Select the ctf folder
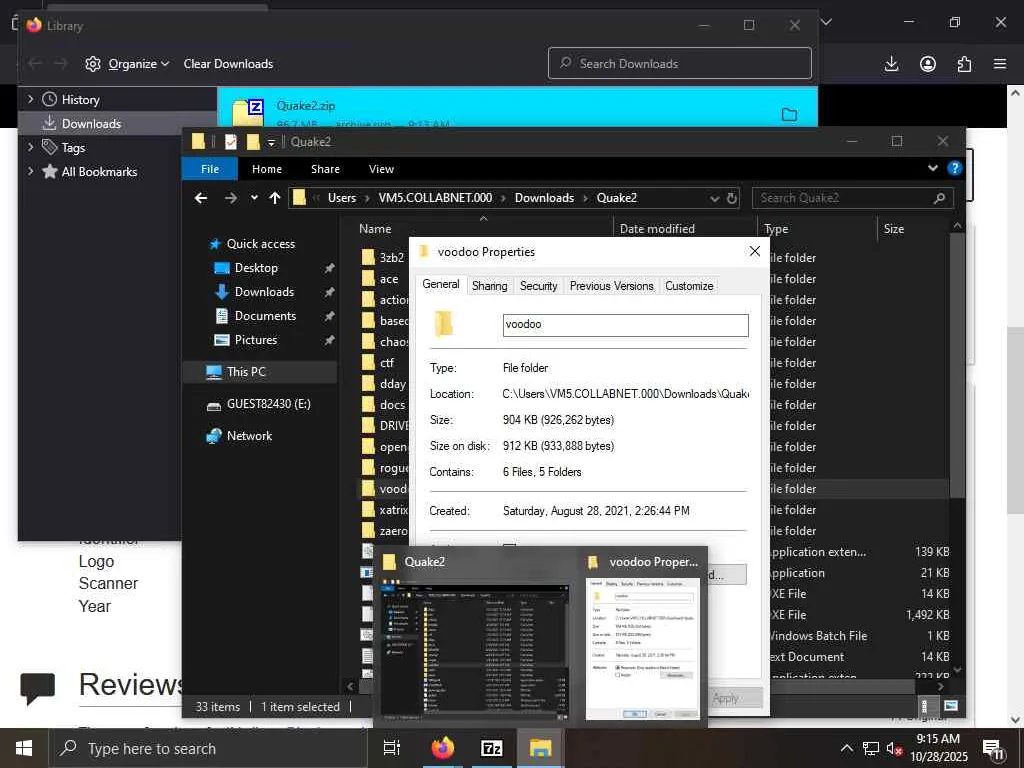This screenshot has height=768, width=1024. pyautogui.click(x=387, y=362)
